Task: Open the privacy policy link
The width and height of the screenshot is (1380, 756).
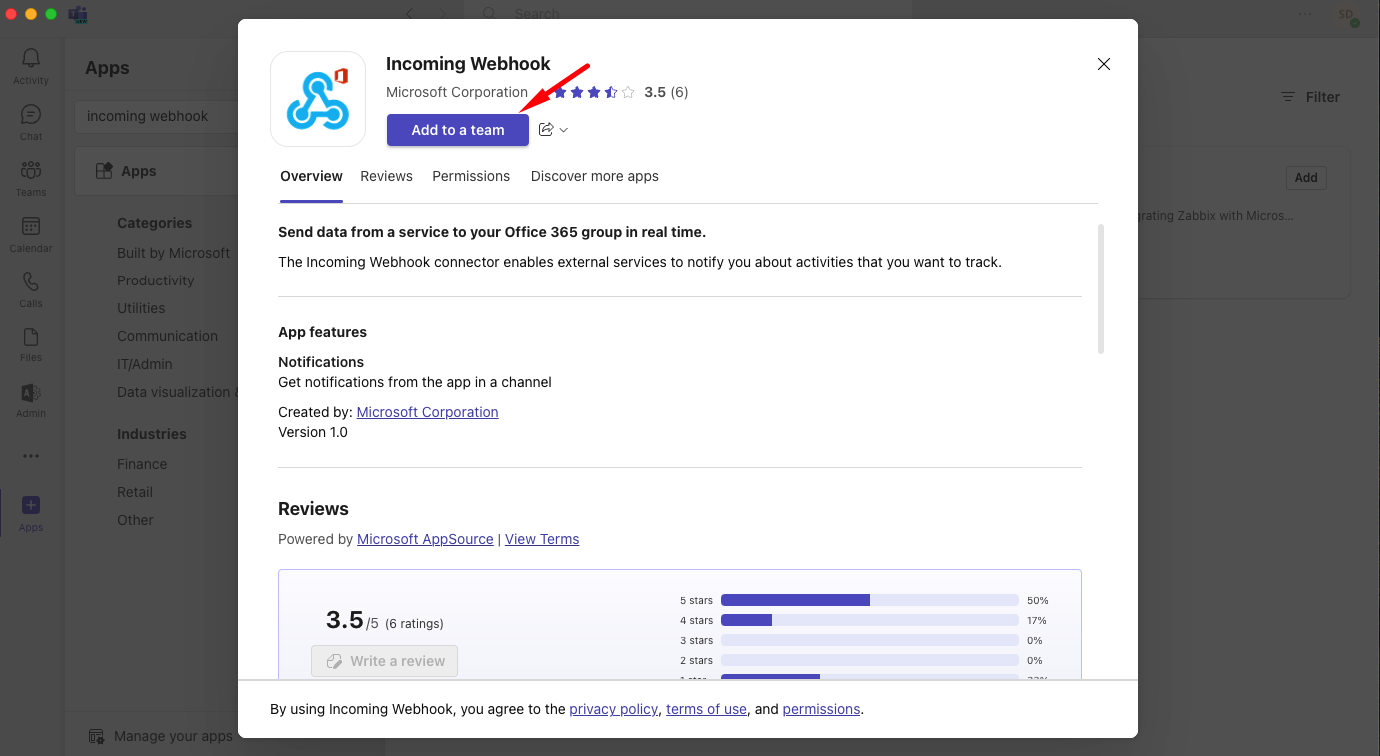Action: click(x=614, y=709)
